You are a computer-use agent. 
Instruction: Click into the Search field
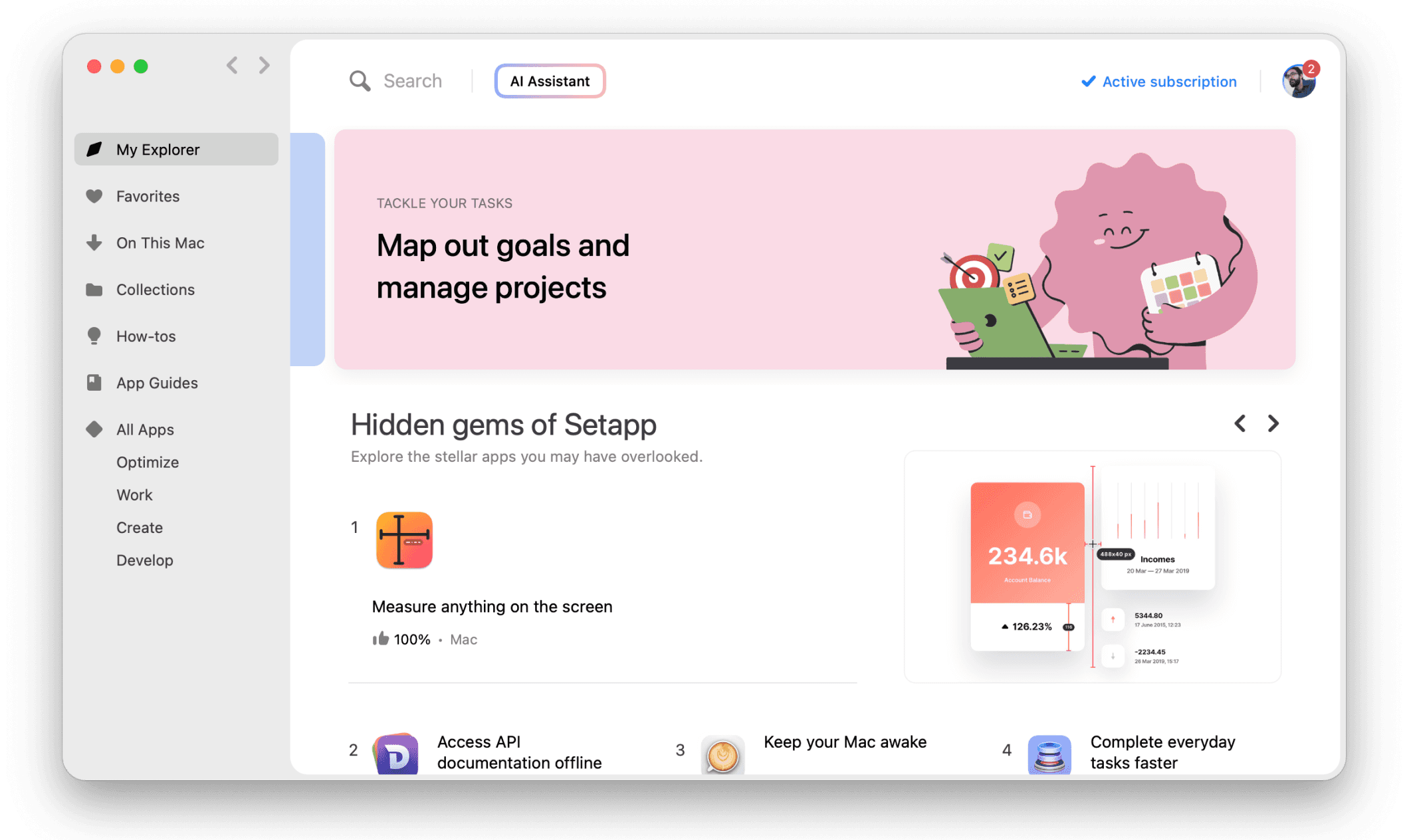412,81
